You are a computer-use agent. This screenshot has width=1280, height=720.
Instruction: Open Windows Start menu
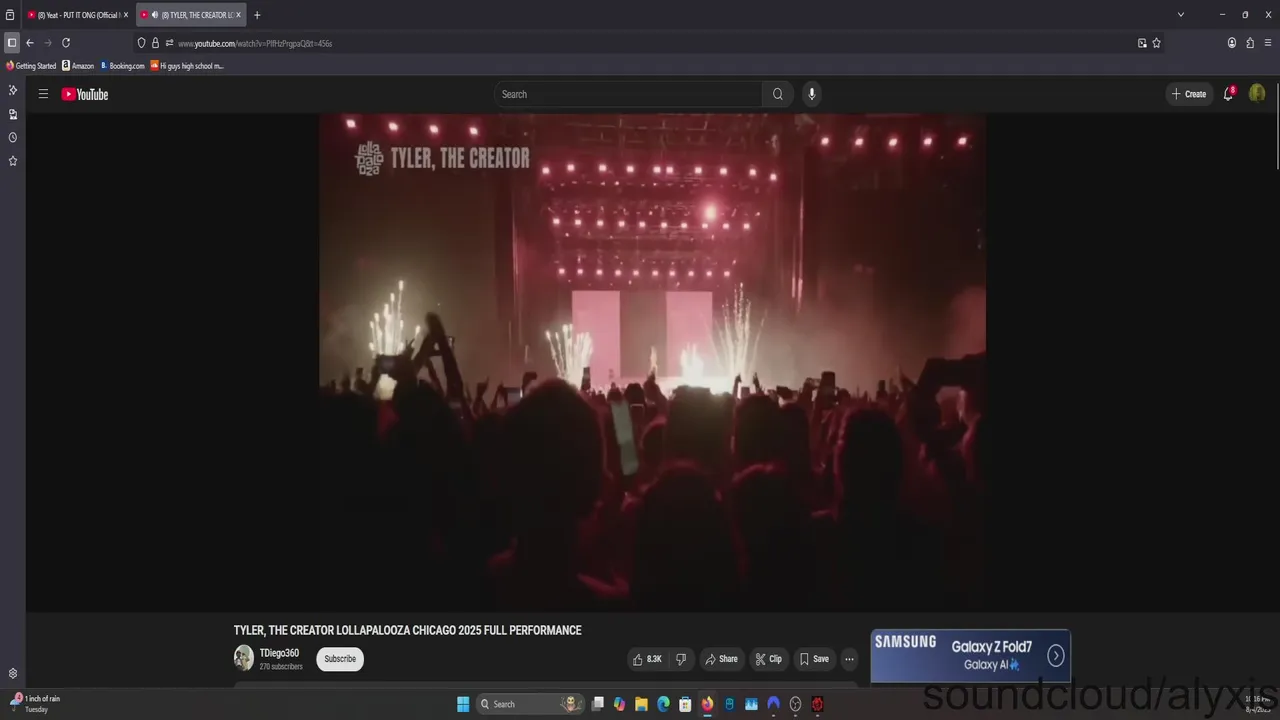463,704
